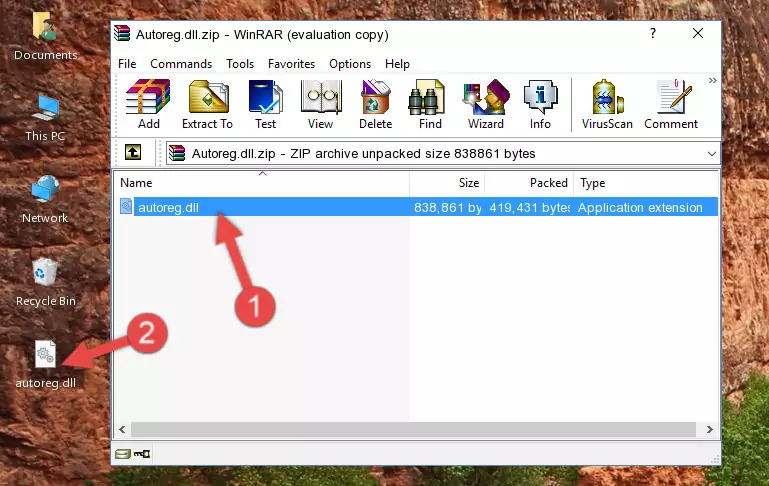Click the Delete toolbar icon
This screenshot has height=486, width=769.
[375, 104]
